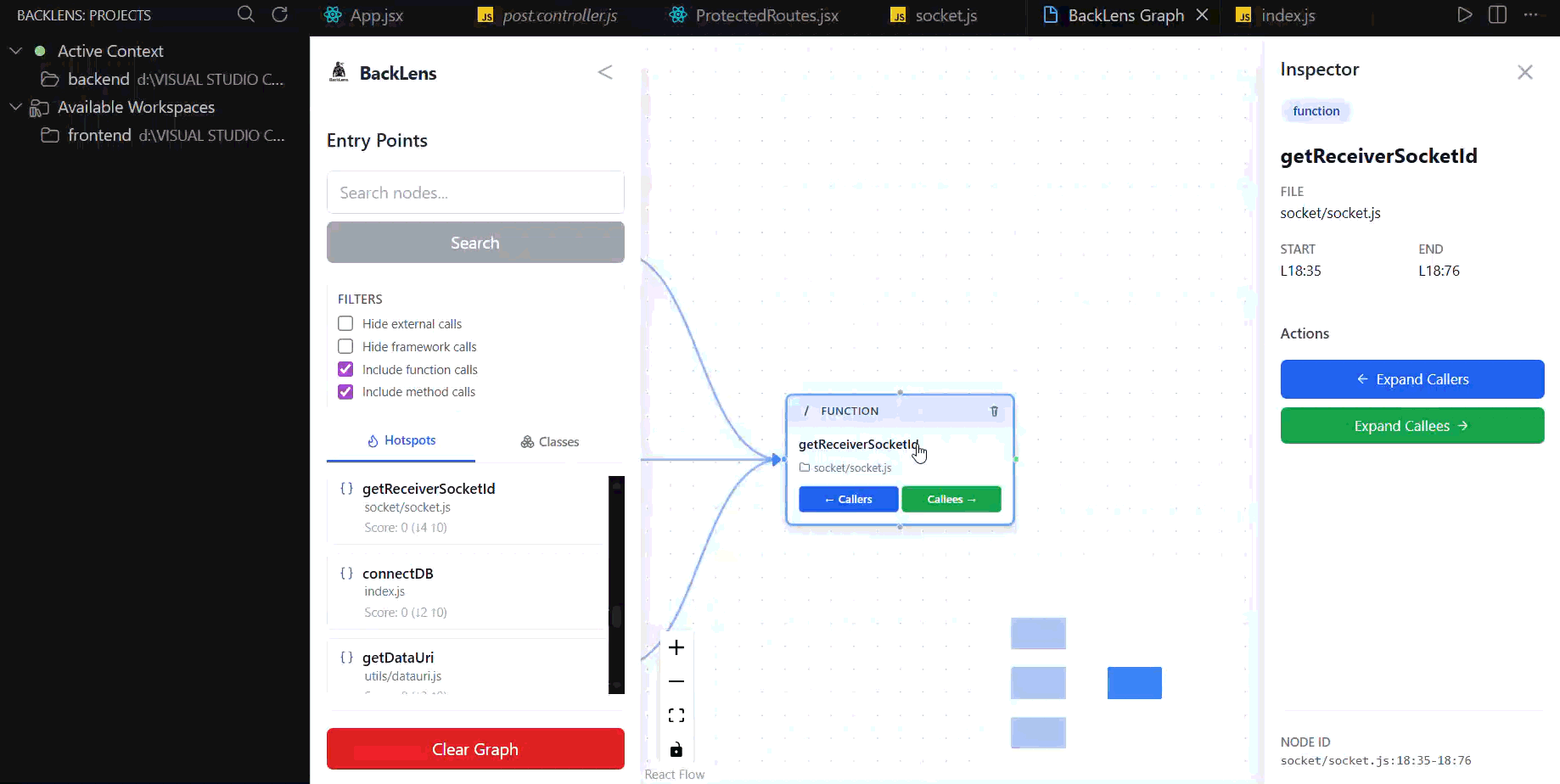The width and height of the screenshot is (1560, 784).
Task: Open connectDB hotspot entry
Action: (467, 592)
